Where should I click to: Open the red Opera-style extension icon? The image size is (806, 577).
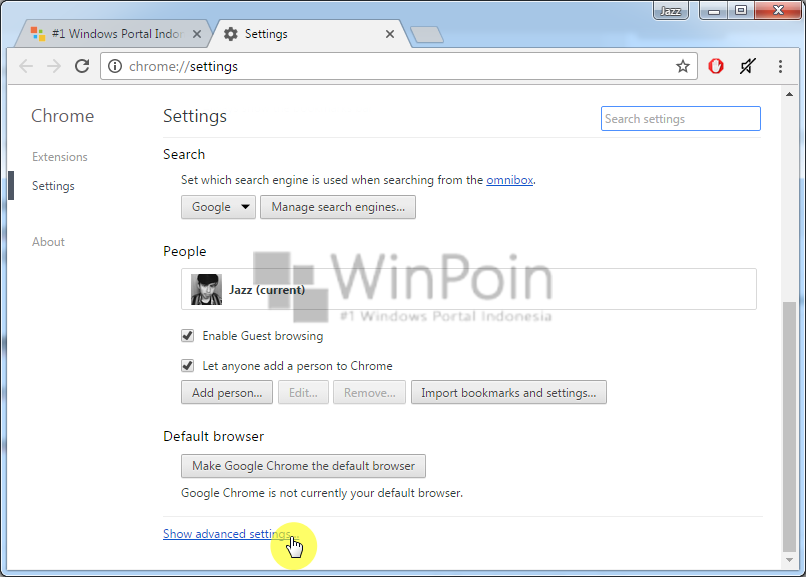coord(716,66)
